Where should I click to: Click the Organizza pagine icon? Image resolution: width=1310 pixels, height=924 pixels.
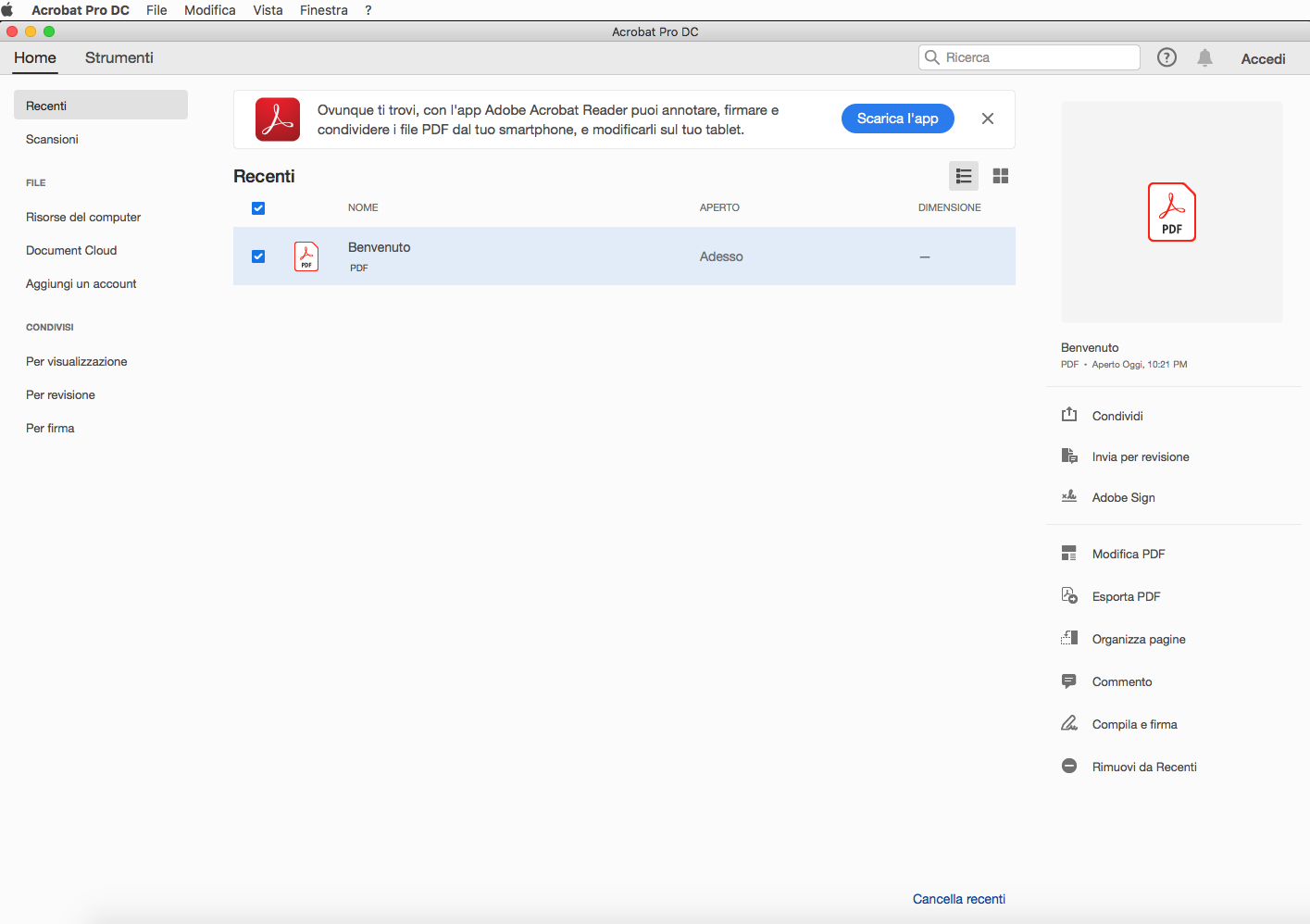(x=1069, y=638)
